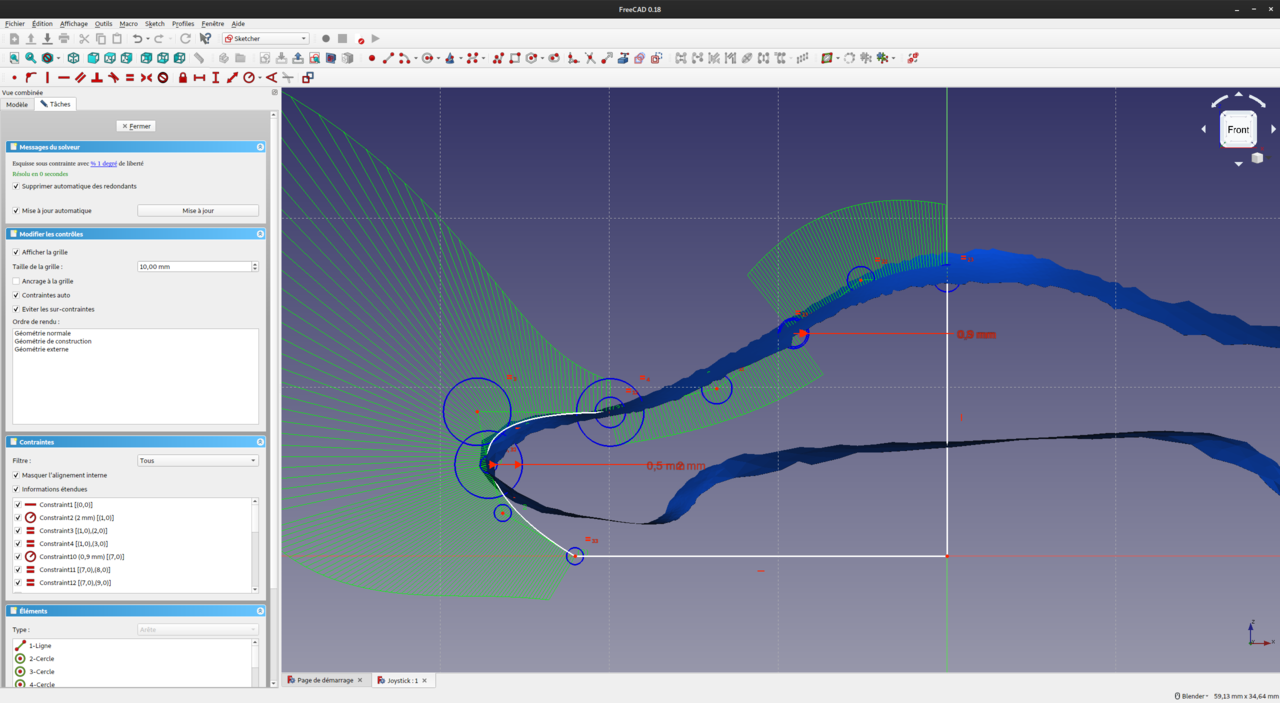The width and height of the screenshot is (1280, 703).
Task: Apply vertical distance constraint
Action: click(216, 77)
